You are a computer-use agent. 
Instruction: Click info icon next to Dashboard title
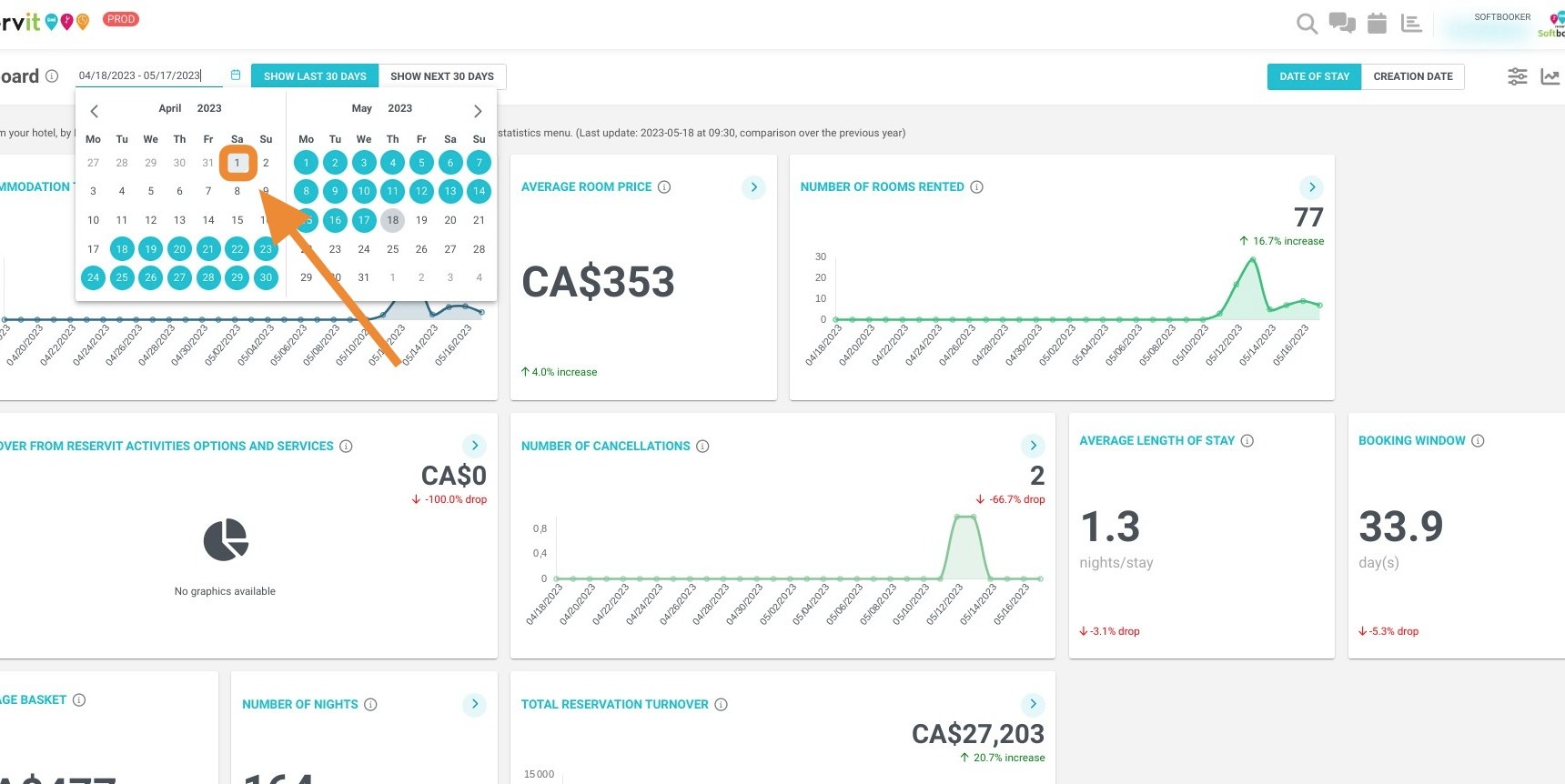tap(52, 76)
